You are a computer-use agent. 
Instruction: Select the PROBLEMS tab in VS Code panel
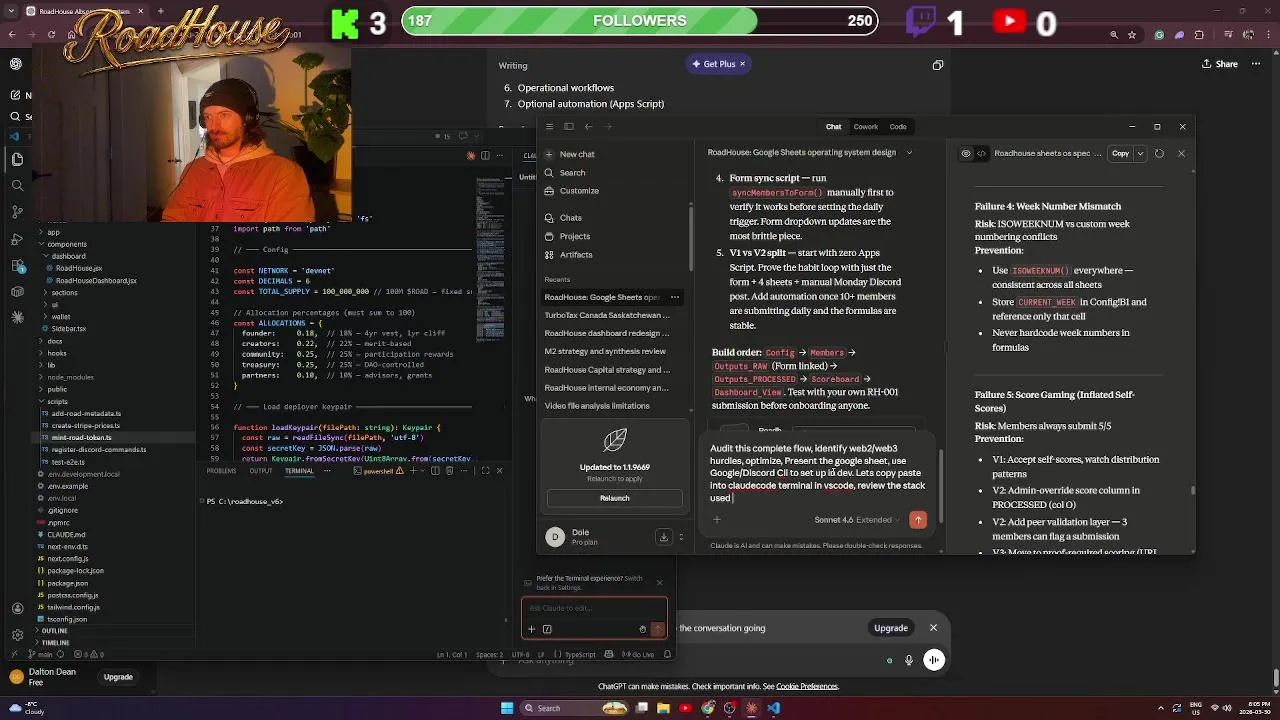point(221,471)
